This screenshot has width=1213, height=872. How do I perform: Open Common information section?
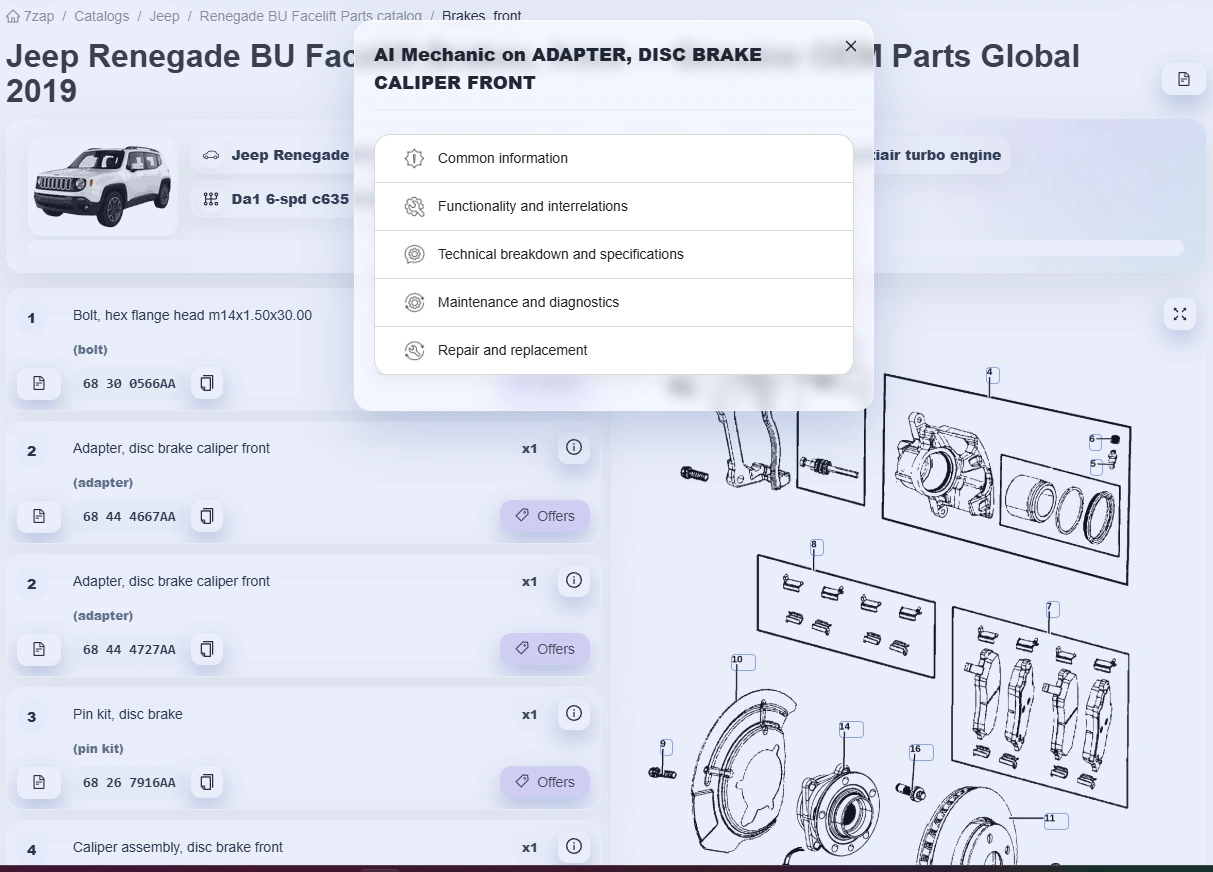[614, 158]
